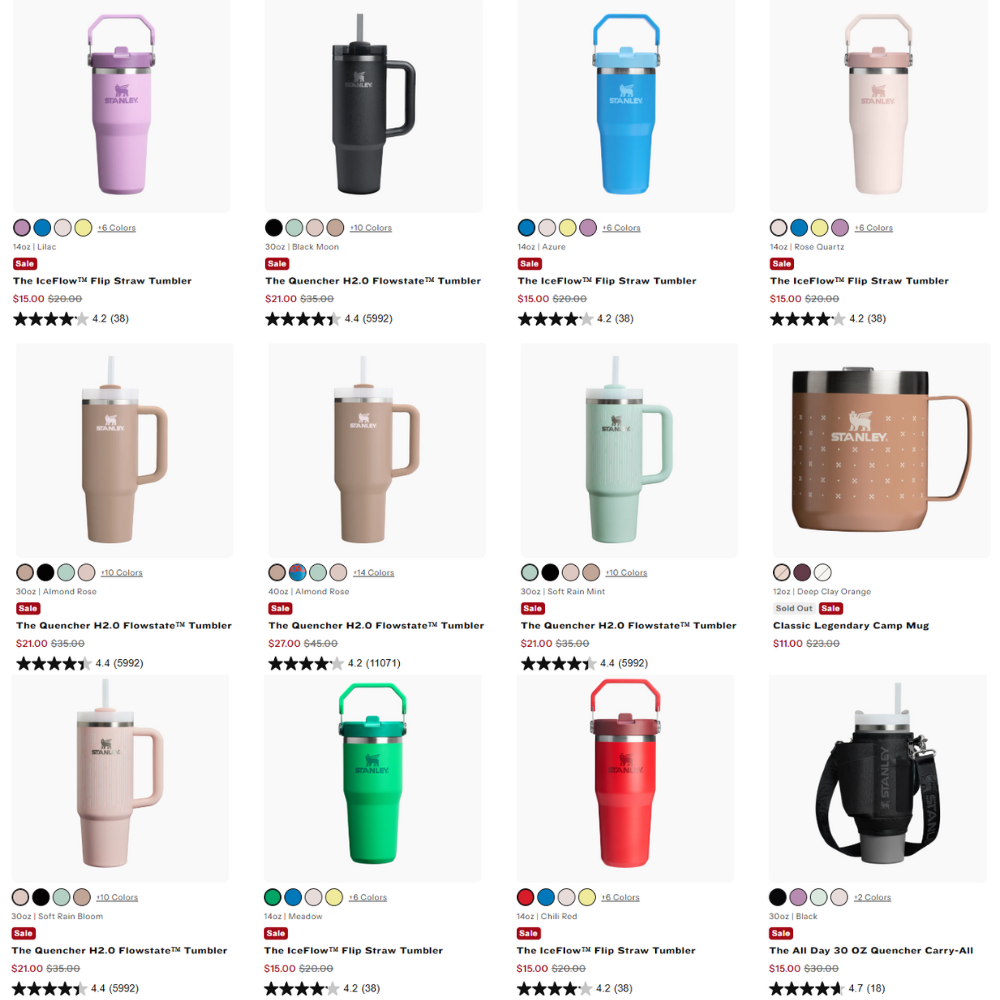Select dark plum swatch under Camp Mug
This screenshot has height=1000, width=1000.
click(802, 573)
